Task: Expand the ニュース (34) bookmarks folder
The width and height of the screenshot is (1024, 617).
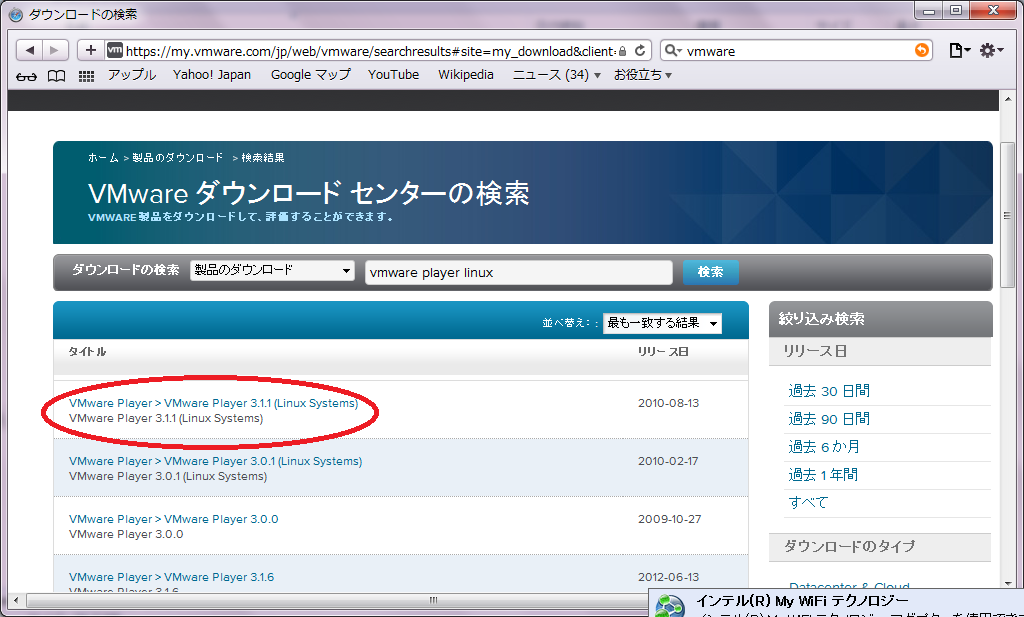Action: (556, 75)
